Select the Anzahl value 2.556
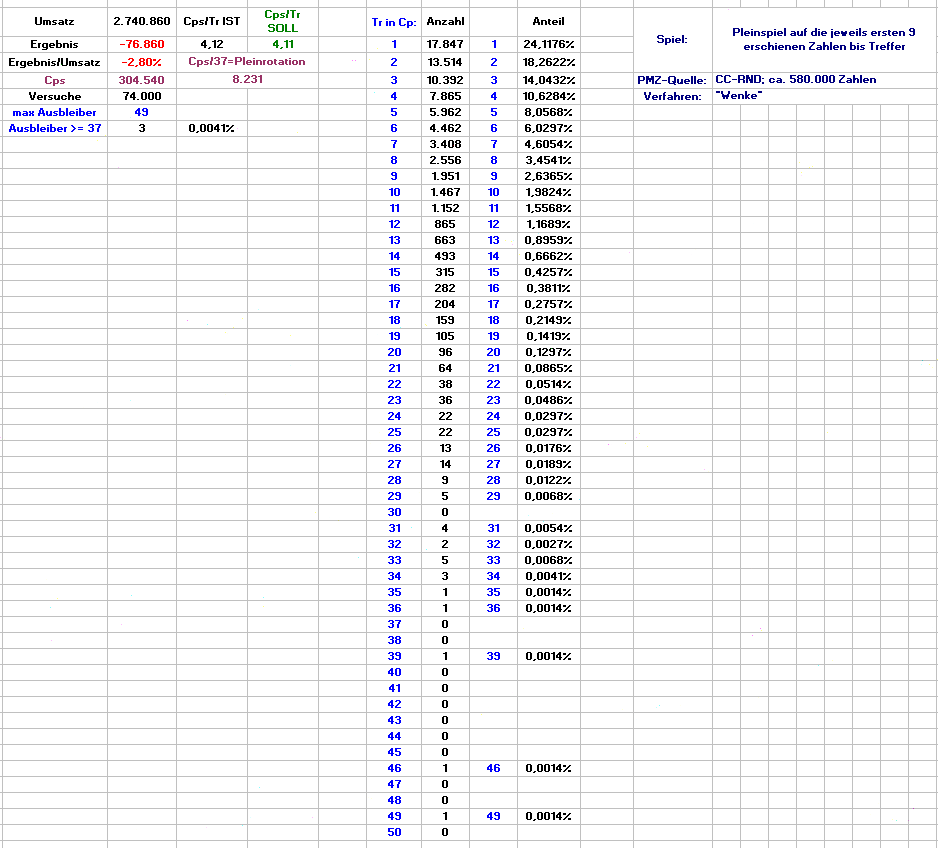Viewport: 938px width, 848px height. click(x=445, y=160)
